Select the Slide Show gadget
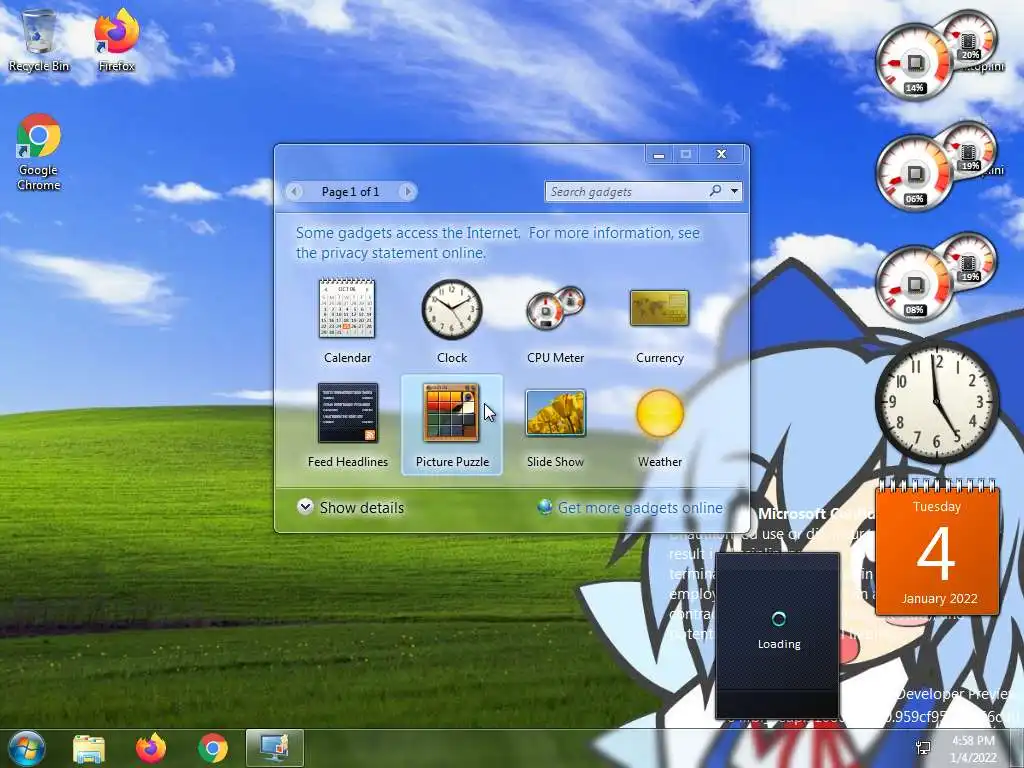The width and height of the screenshot is (1024, 768). point(555,413)
